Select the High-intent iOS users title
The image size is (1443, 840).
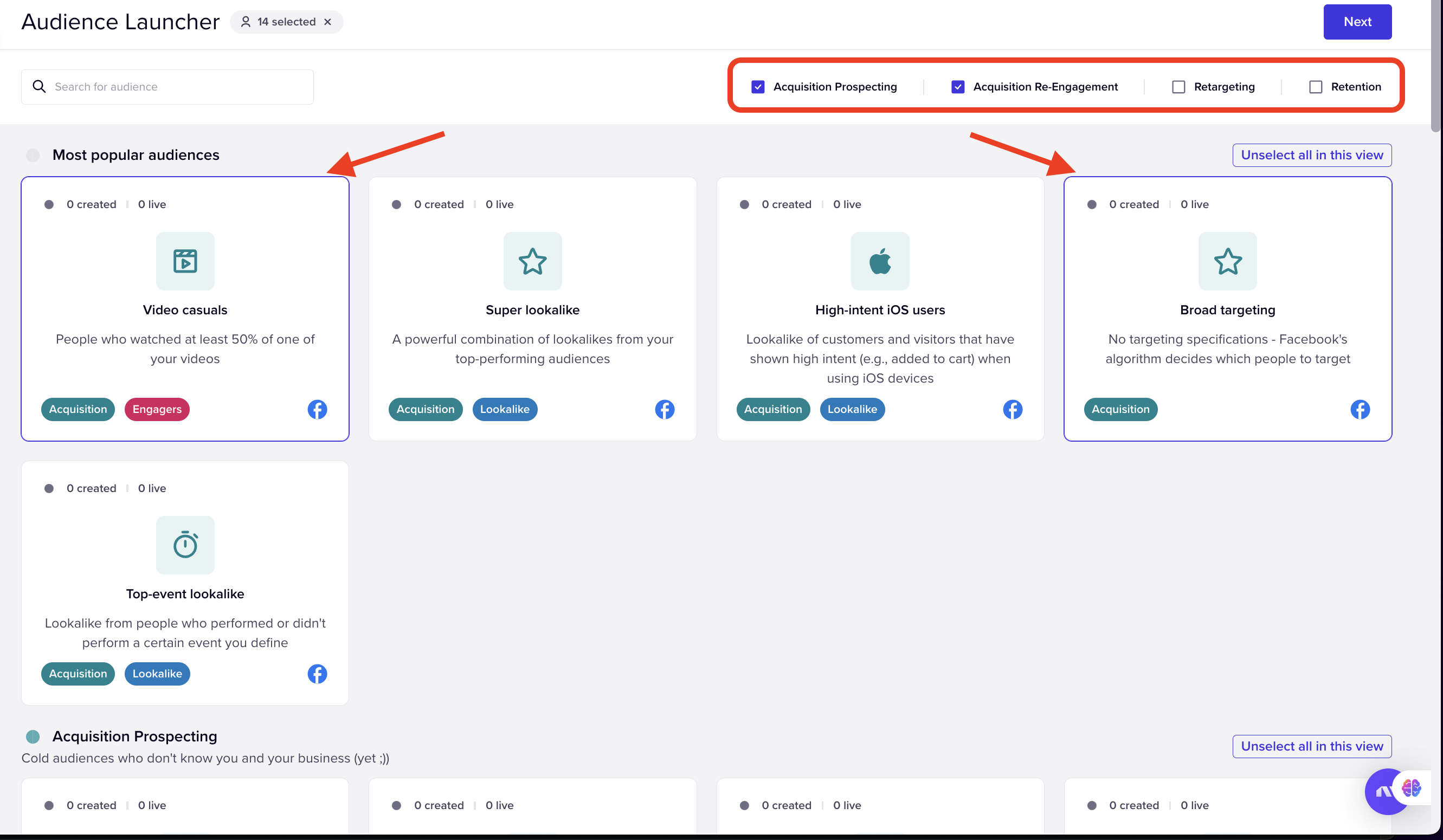pos(880,310)
